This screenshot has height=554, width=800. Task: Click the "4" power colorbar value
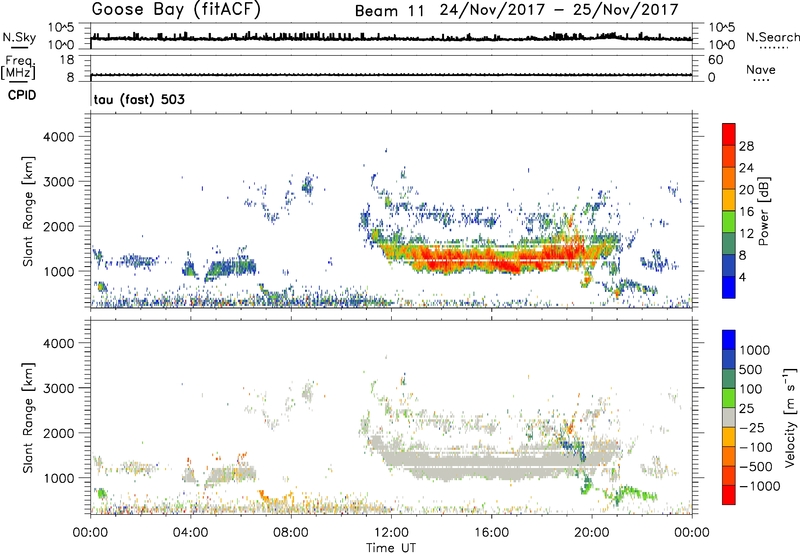[742, 277]
